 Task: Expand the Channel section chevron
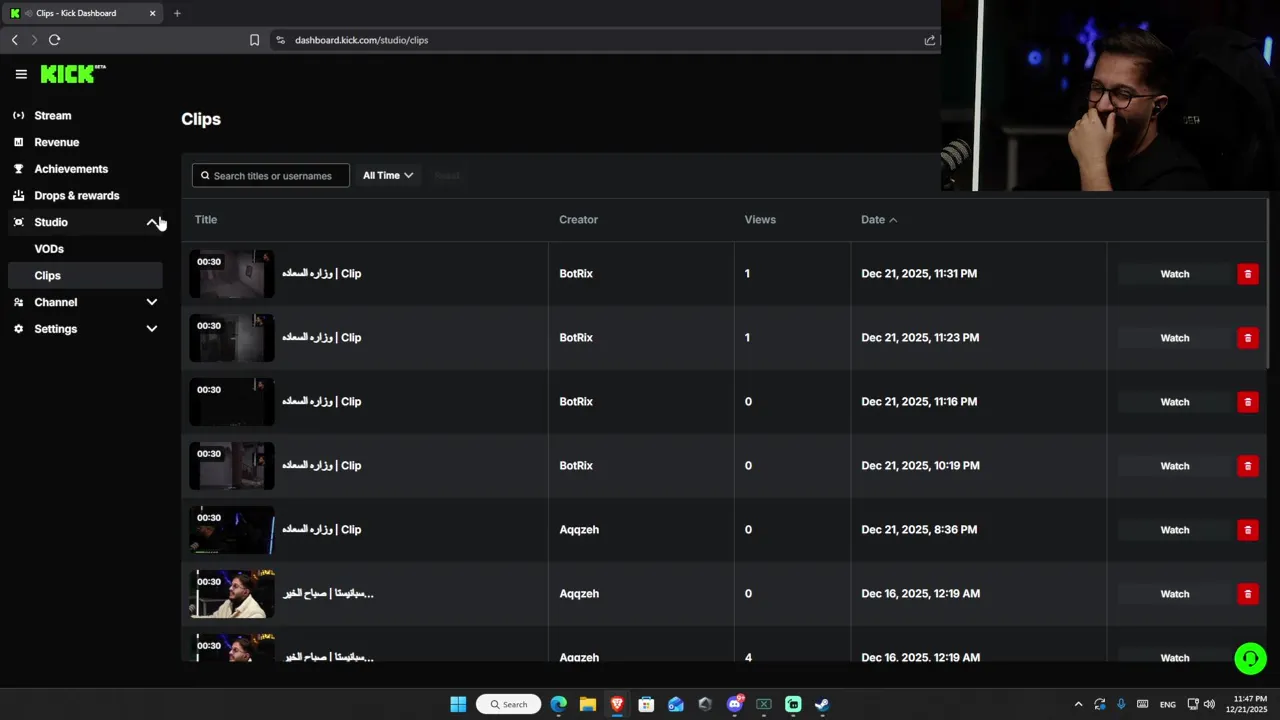152,302
